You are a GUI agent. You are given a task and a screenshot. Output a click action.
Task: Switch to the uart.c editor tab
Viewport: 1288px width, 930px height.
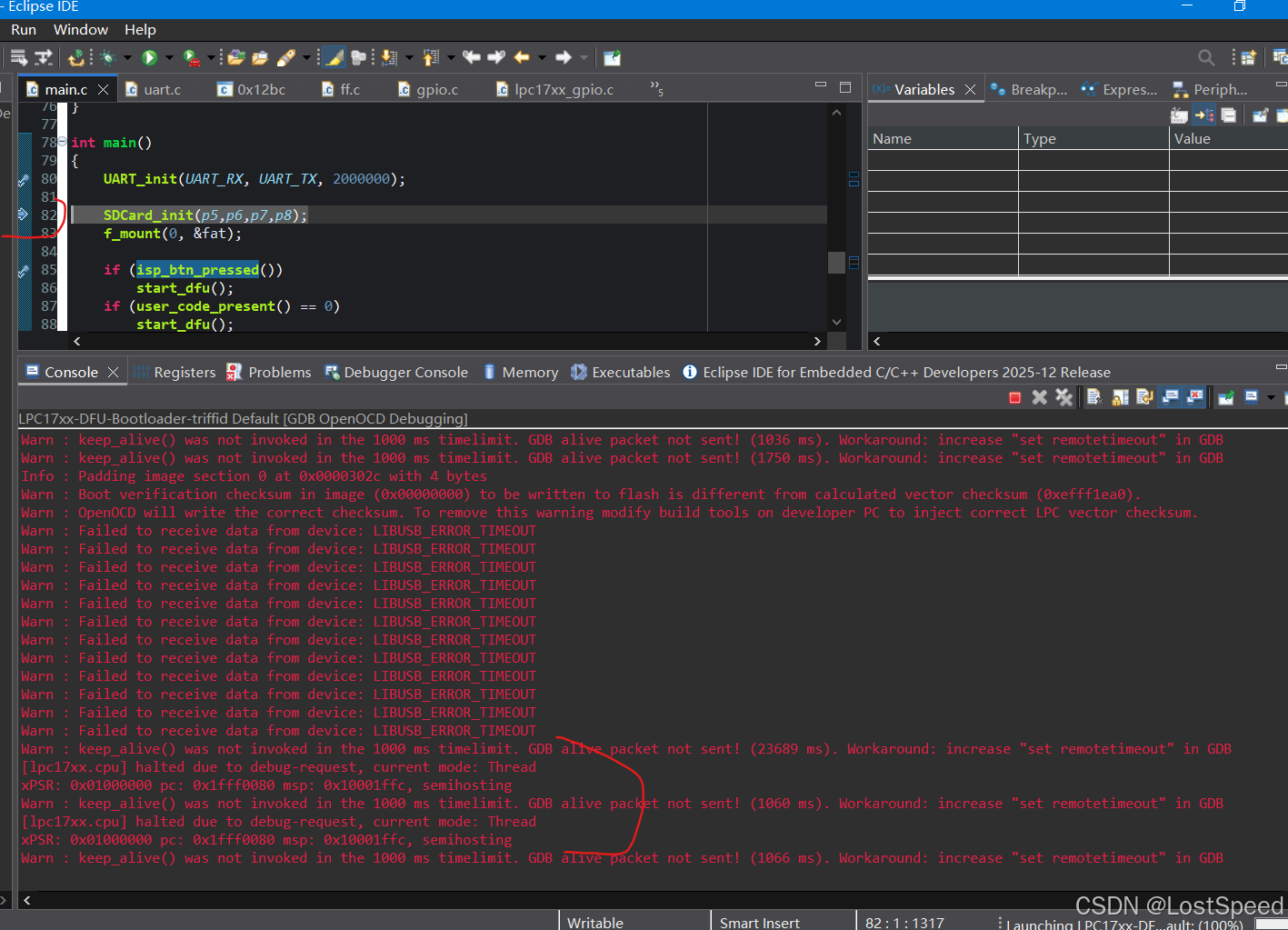[x=153, y=89]
